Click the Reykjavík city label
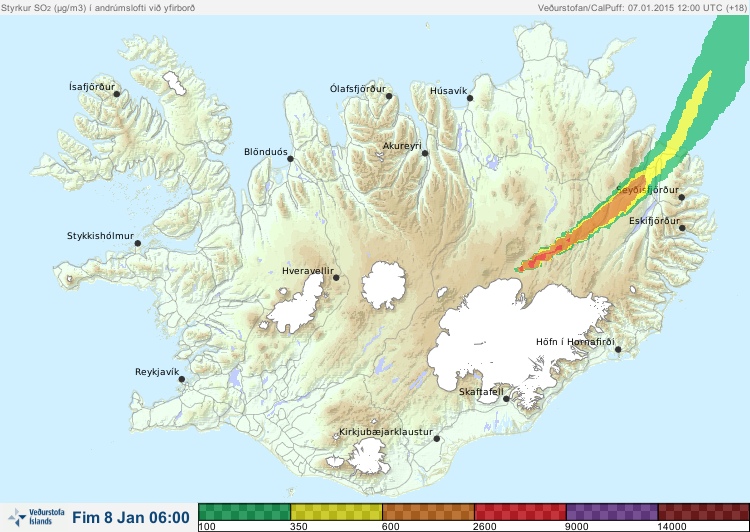The image size is (750, 532). 157,372
